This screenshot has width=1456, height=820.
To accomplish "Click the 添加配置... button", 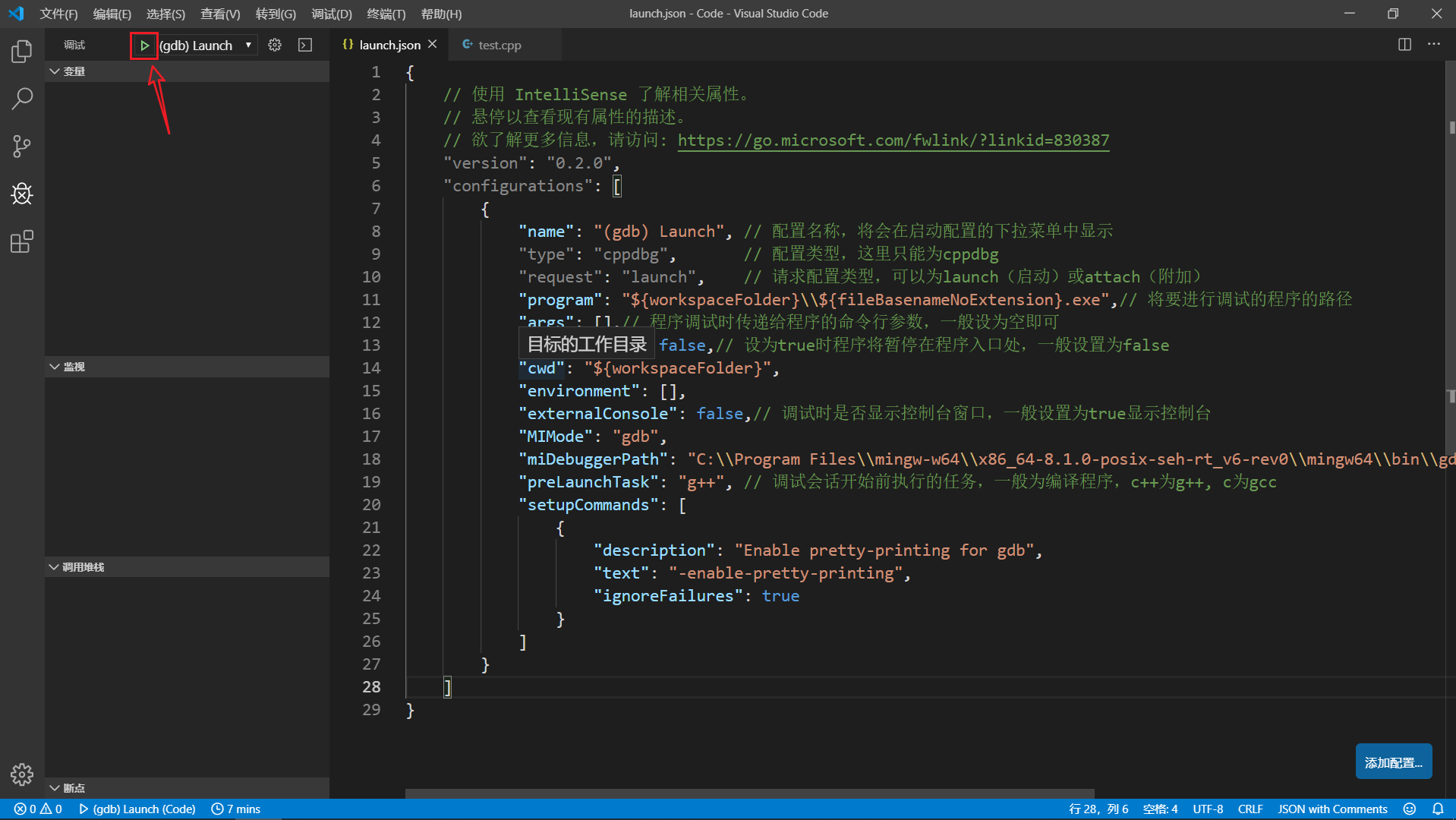I will point(1393,762).
